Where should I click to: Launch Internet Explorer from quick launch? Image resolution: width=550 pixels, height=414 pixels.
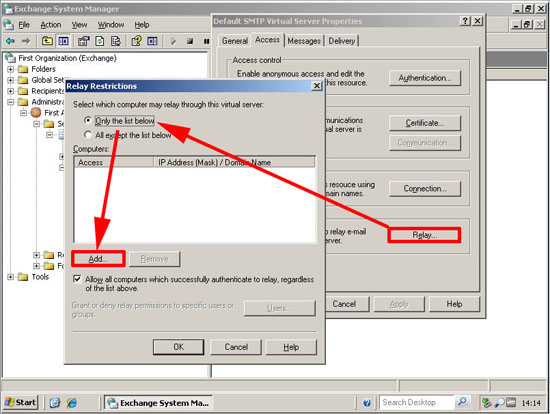(x=72, y=402)
